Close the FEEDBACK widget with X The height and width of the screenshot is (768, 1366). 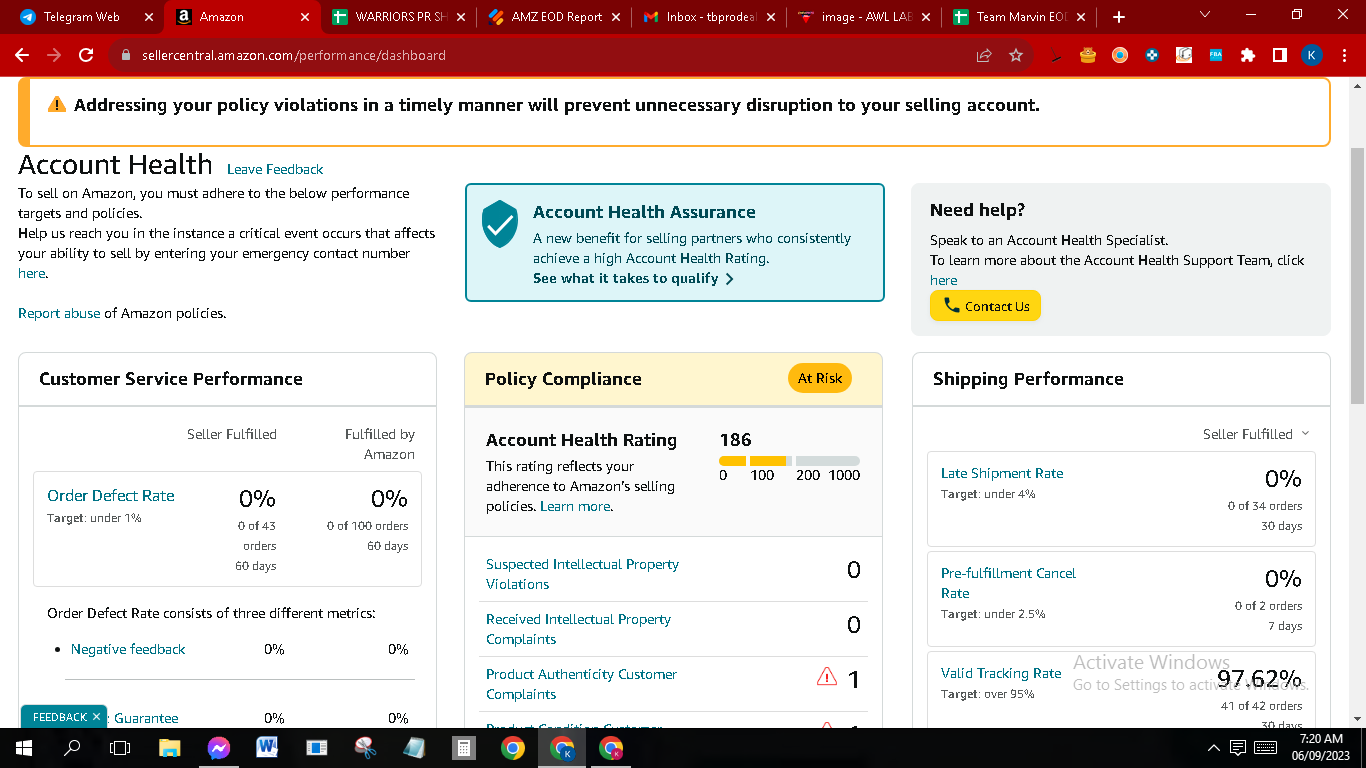pyautogui.click(x=97, y=717)
